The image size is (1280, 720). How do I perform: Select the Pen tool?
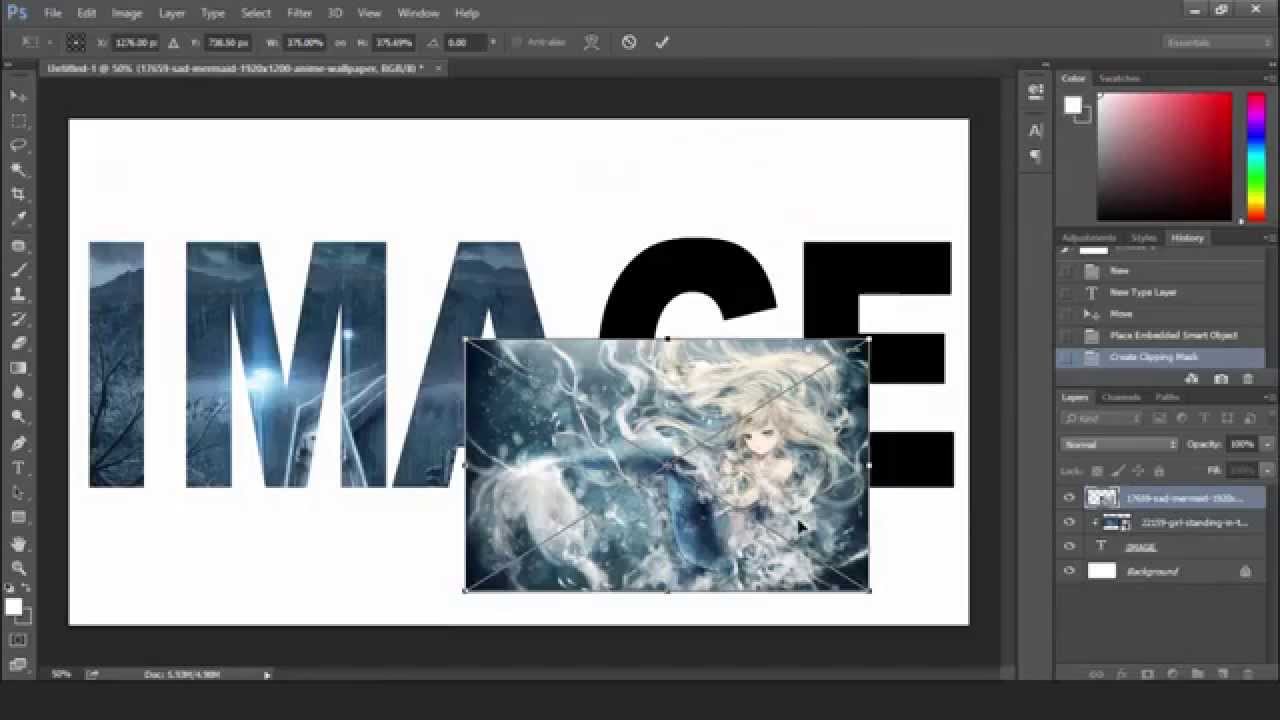(x=18, y=443)
